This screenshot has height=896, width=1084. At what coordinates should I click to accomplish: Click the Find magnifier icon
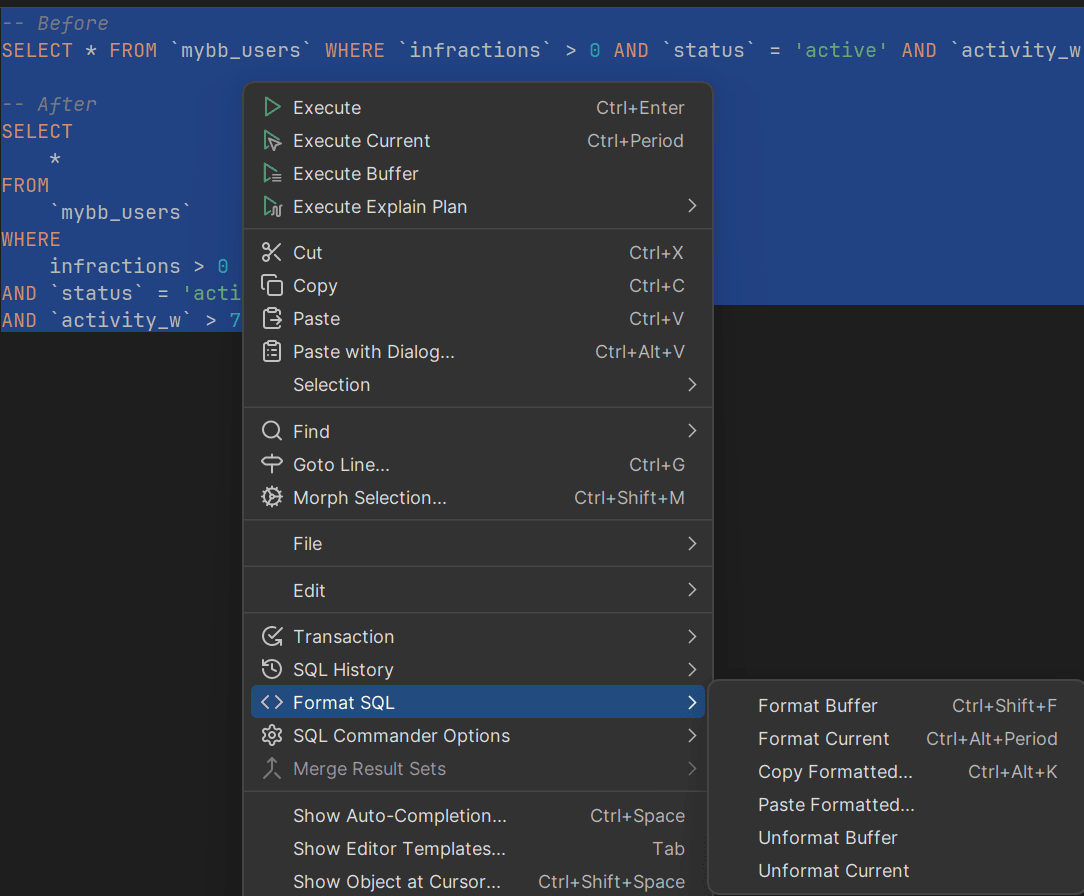click(272, 431)
